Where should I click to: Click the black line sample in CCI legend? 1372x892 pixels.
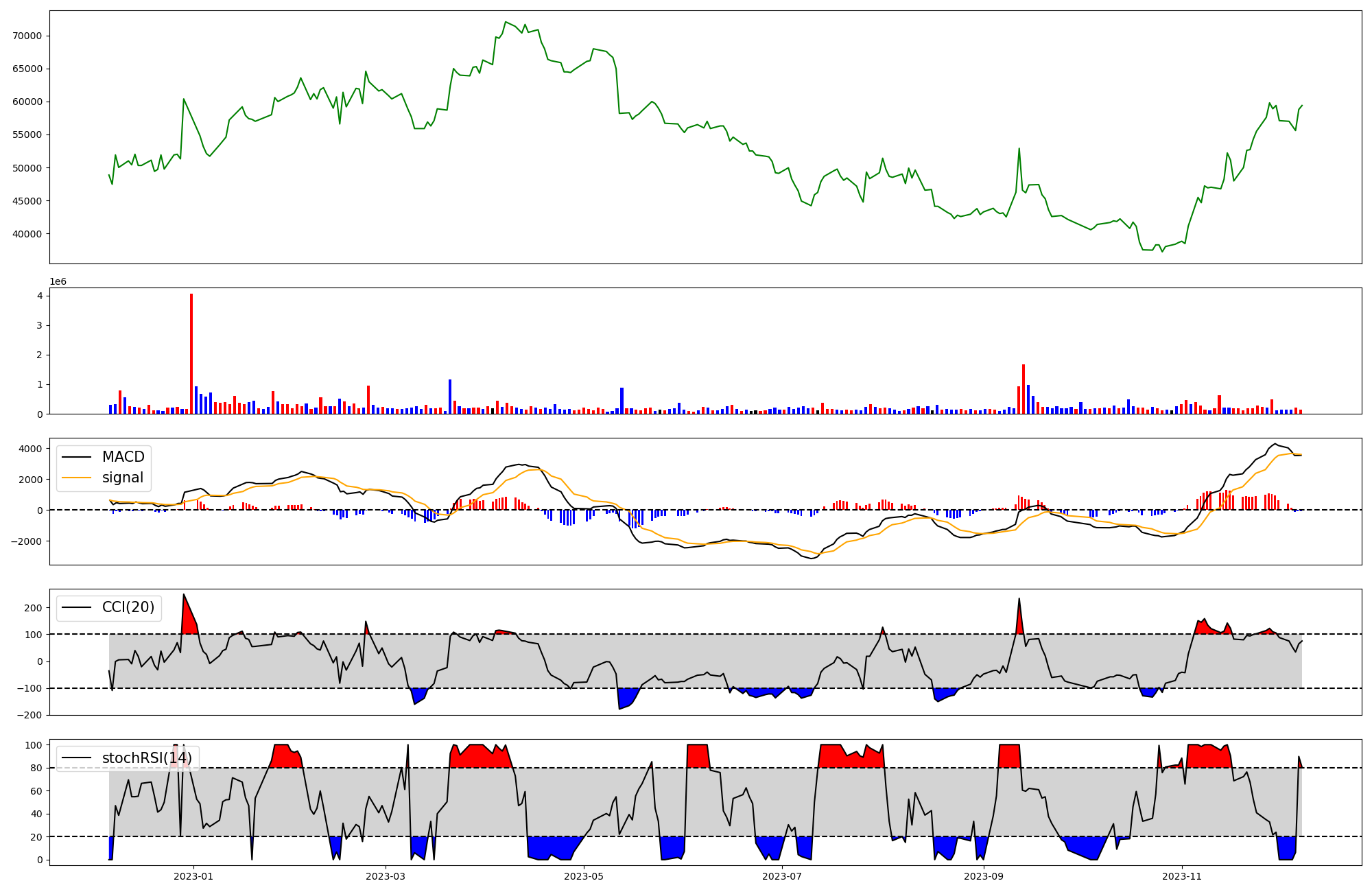76,607
